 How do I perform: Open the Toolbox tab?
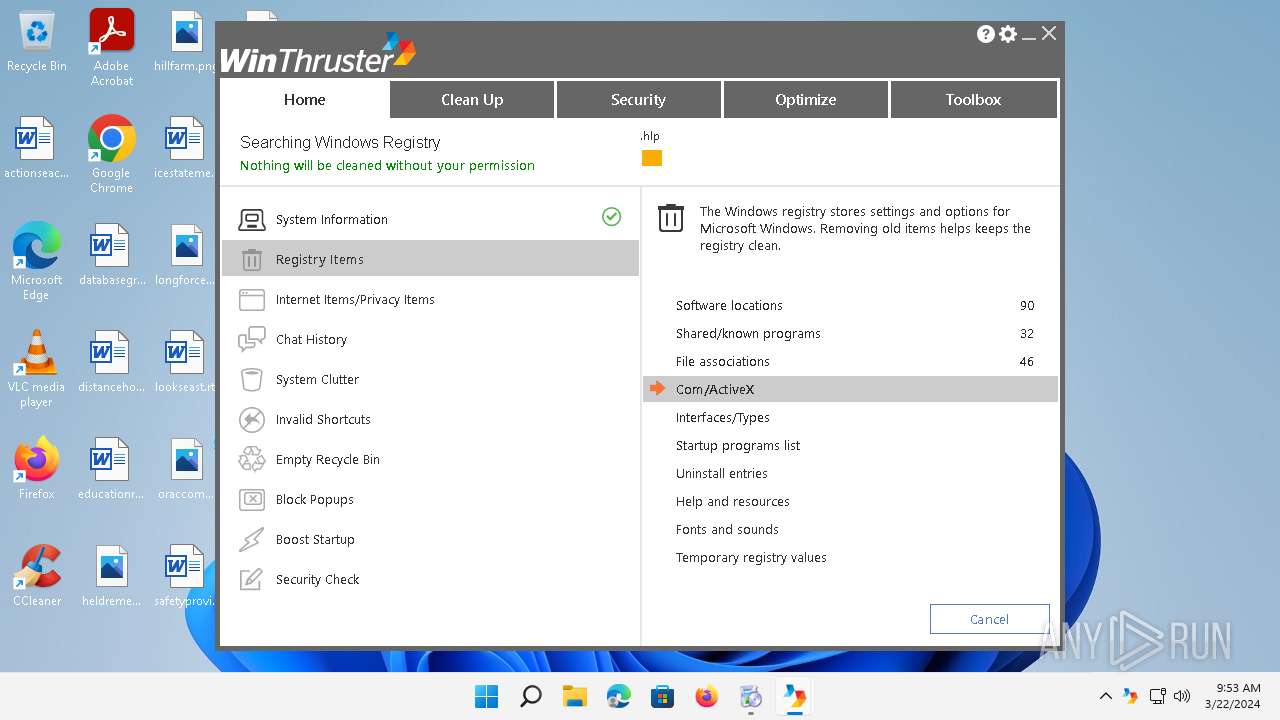(x=973, y=100)
